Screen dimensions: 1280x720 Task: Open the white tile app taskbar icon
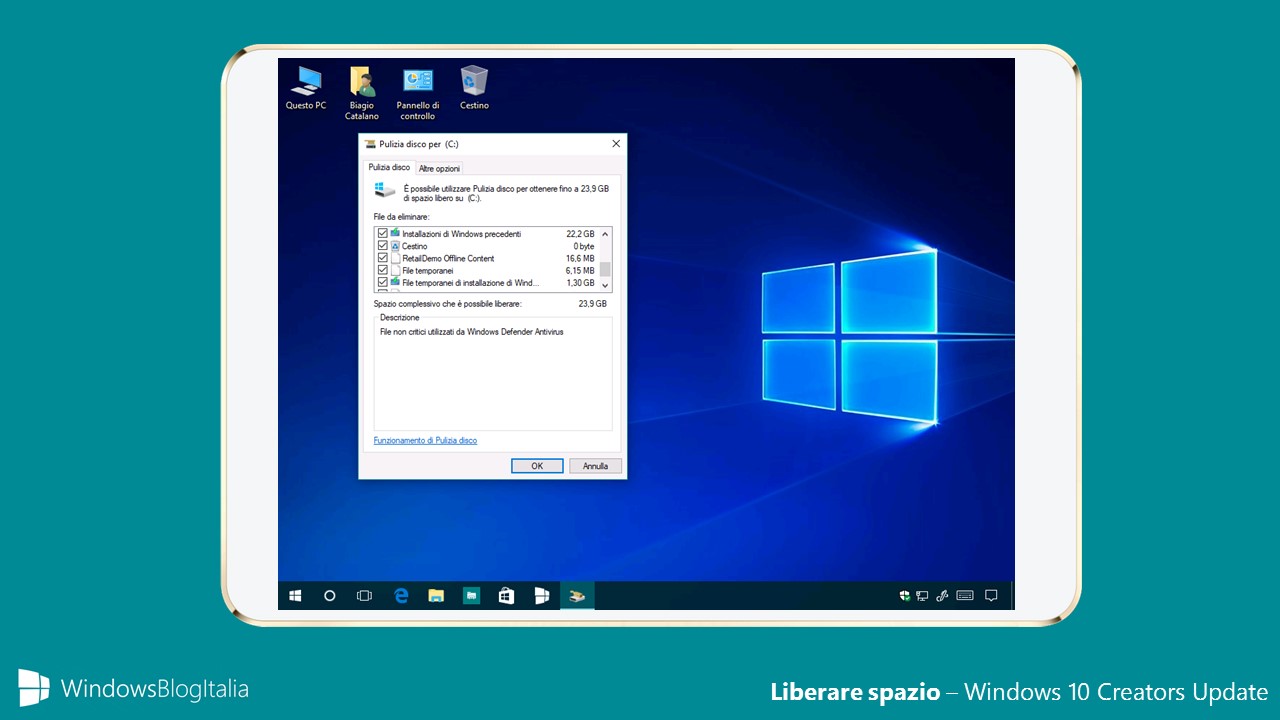[x=541, y=596]
